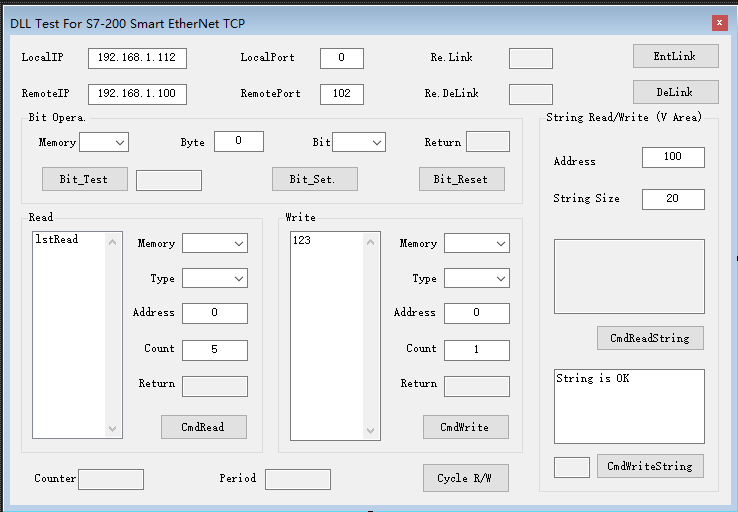Click the Re.Link result field

(531, 58)
